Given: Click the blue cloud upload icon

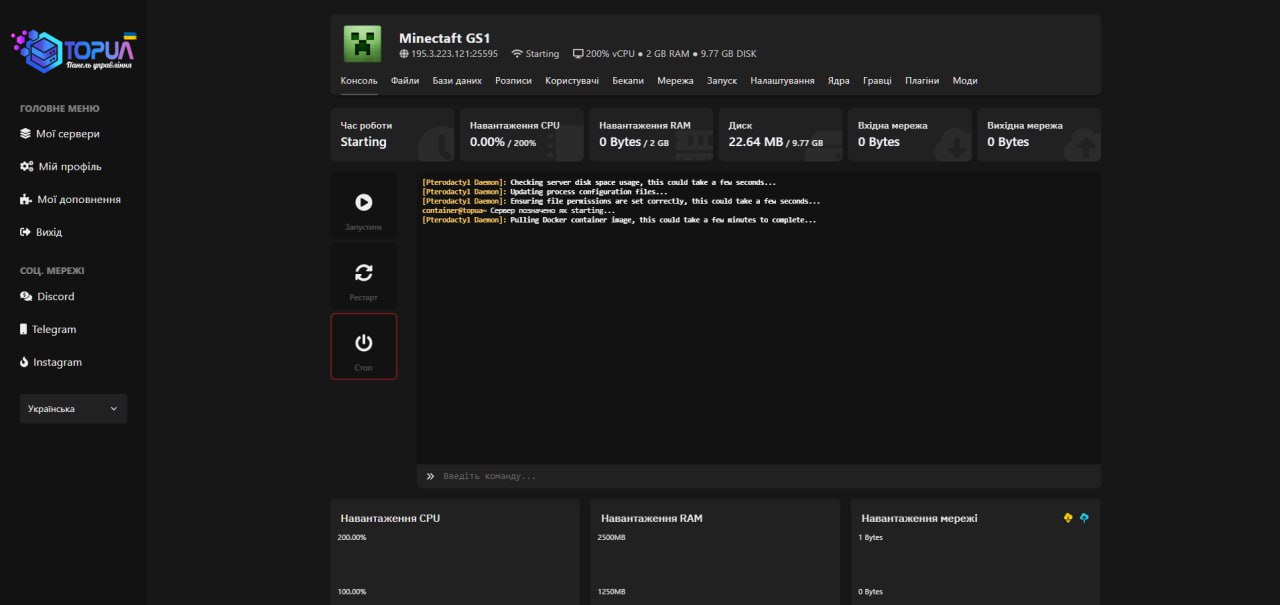Looking at the screenshot, I should click(1085, 518).
